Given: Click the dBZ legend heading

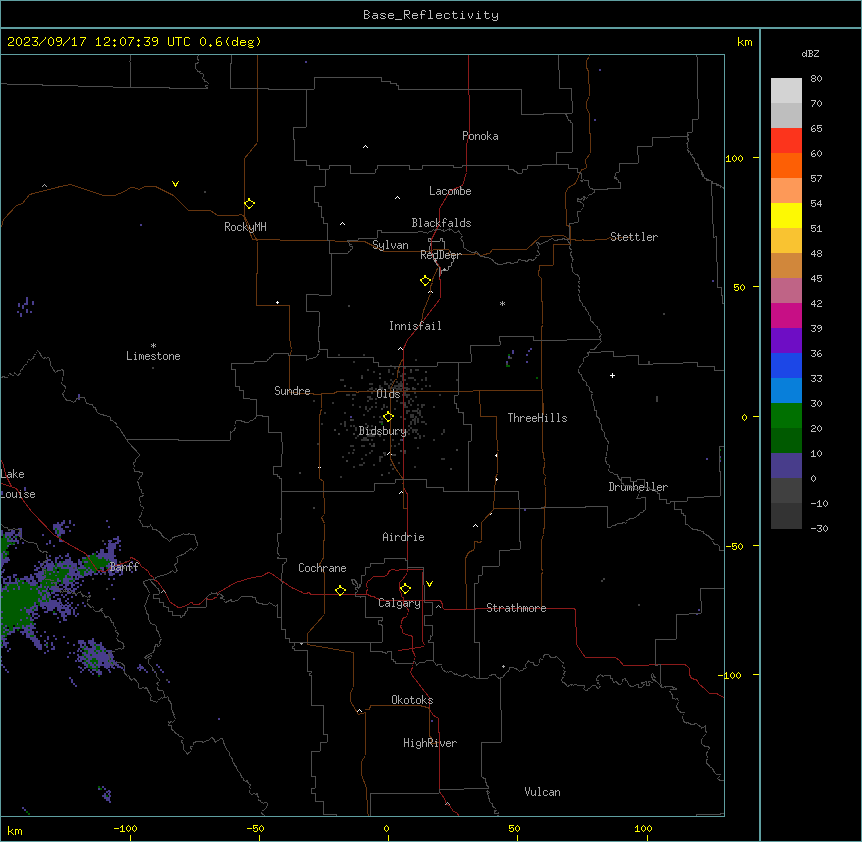Looking at the screenshot, I should (x=810, y=53).
